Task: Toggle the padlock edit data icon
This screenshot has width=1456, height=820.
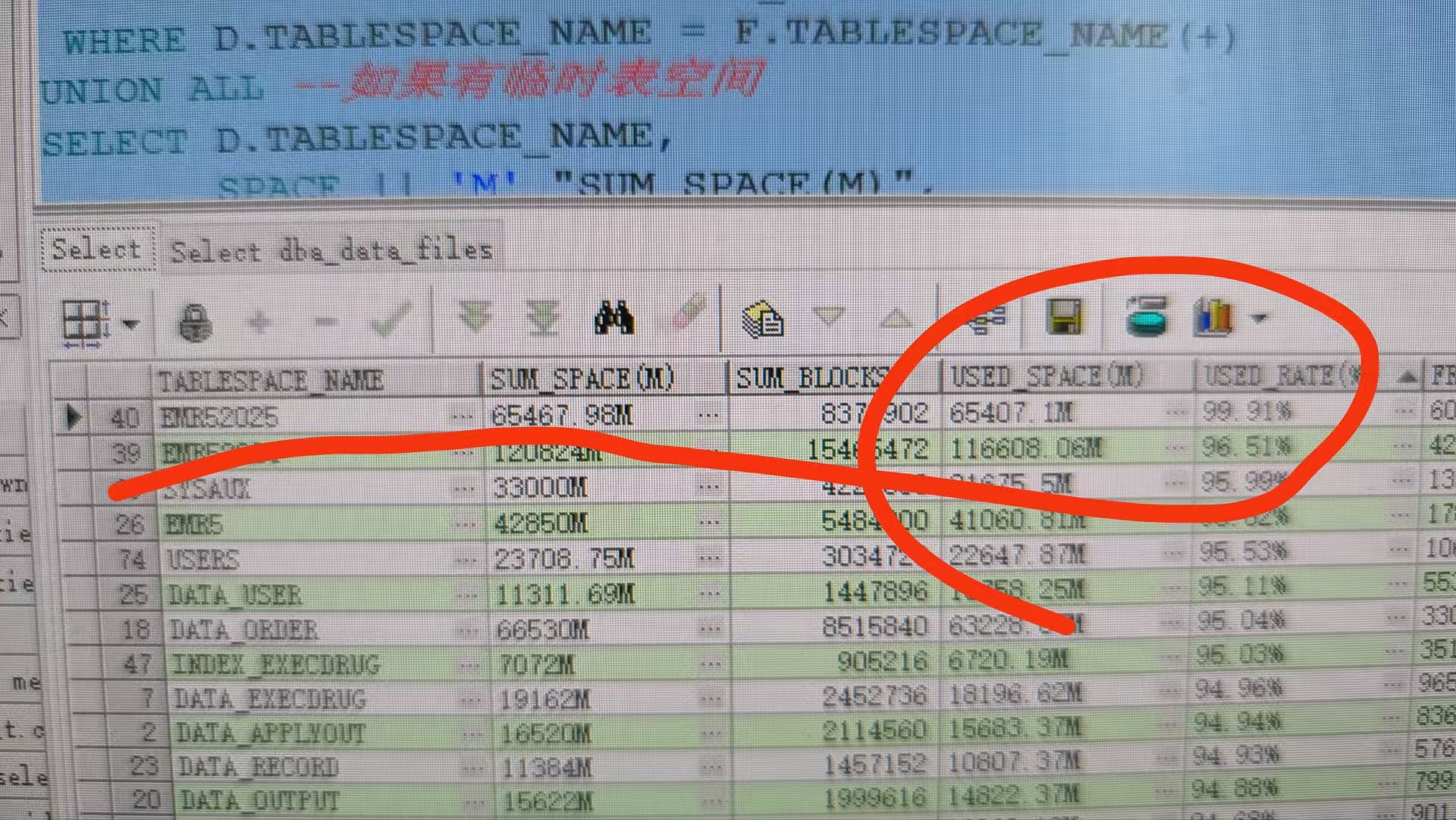Action: [195, 322]
